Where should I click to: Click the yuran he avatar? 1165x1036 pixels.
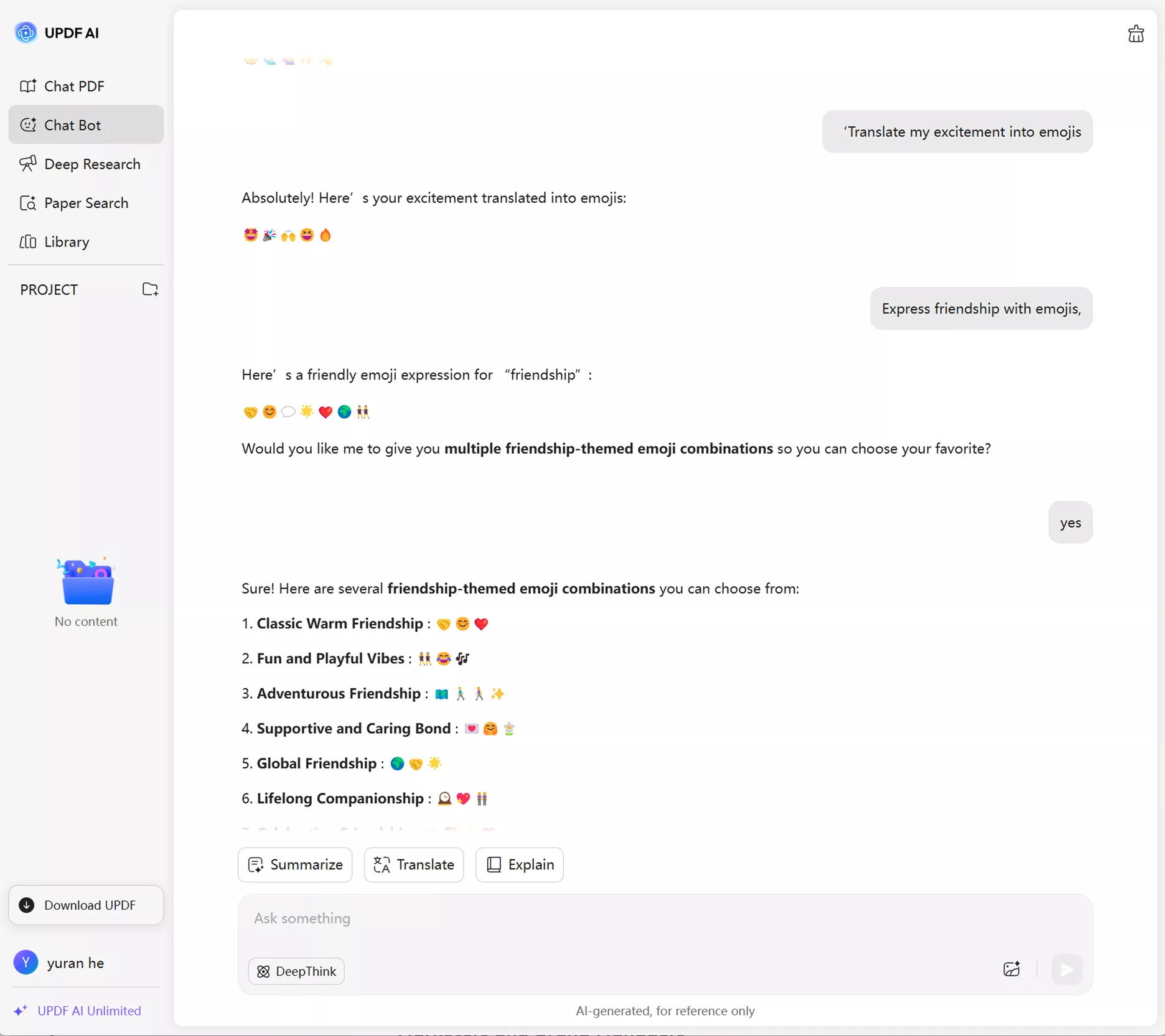[26, 963]
